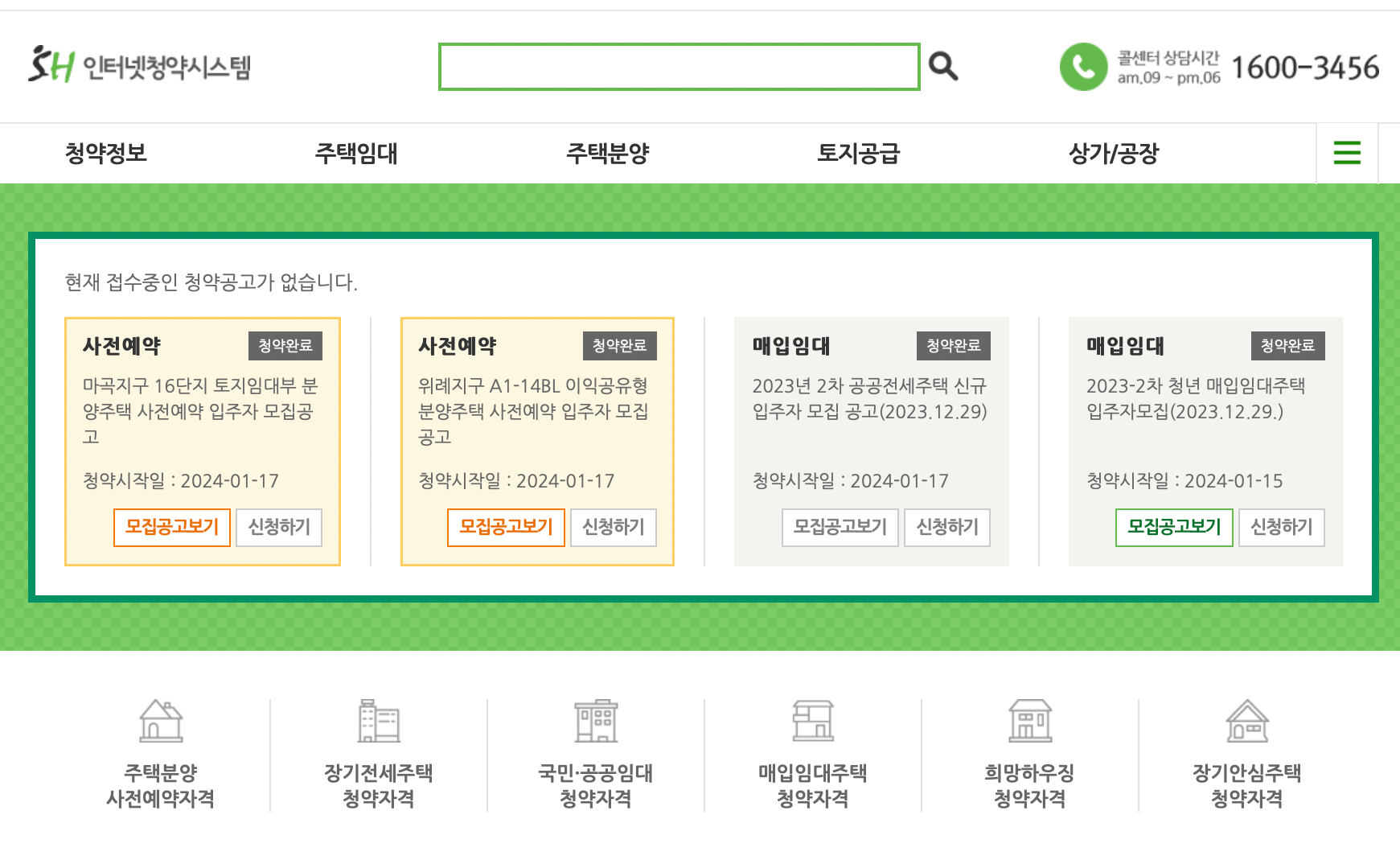
Task: Click the 장기안심주택 청약자격 home icon
Action: pos(1246,722)
